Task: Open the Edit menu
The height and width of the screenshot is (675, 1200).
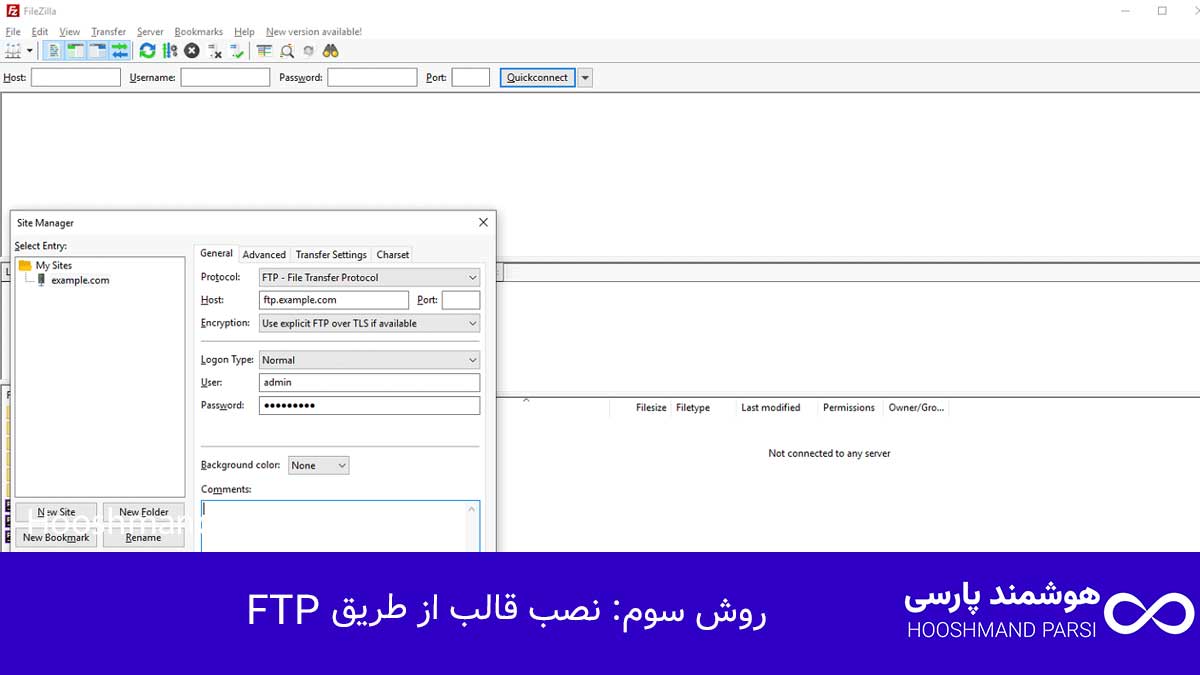Action: [x=40, y=32]
